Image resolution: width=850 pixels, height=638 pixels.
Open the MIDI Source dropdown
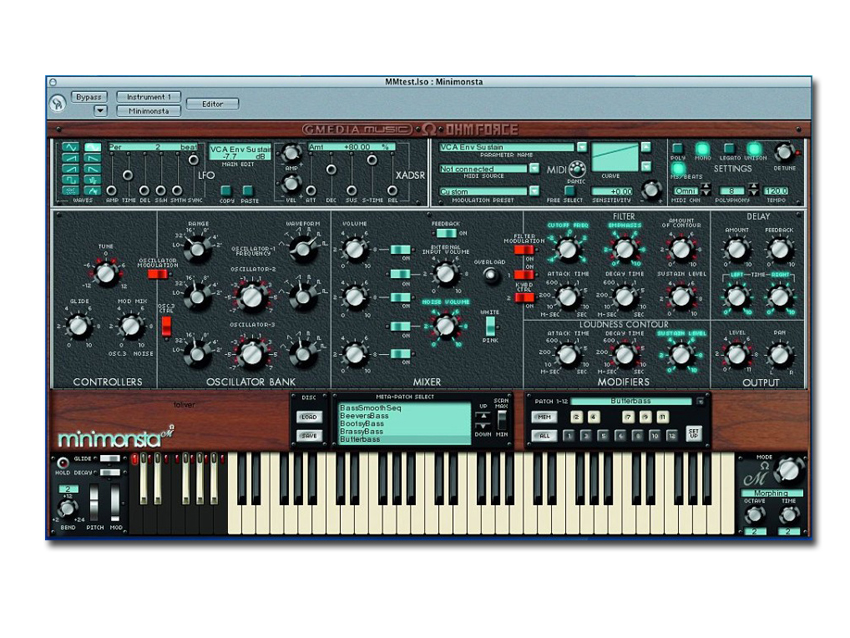pyautogui.click(x=534, y=169)
